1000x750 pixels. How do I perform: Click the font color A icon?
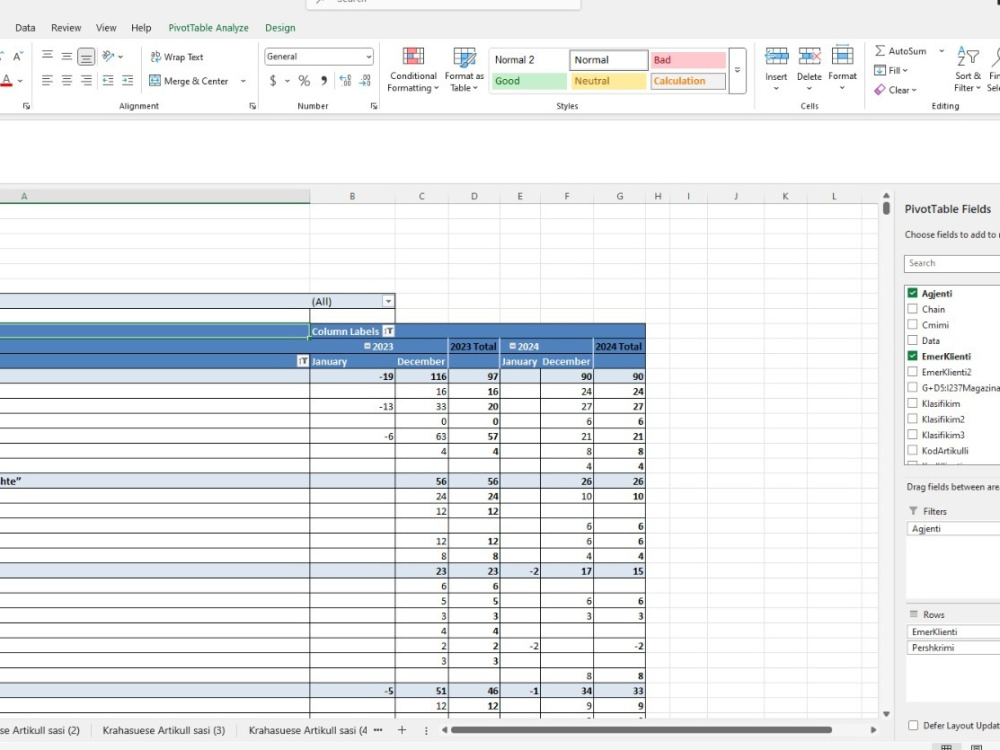pos(6,80)
